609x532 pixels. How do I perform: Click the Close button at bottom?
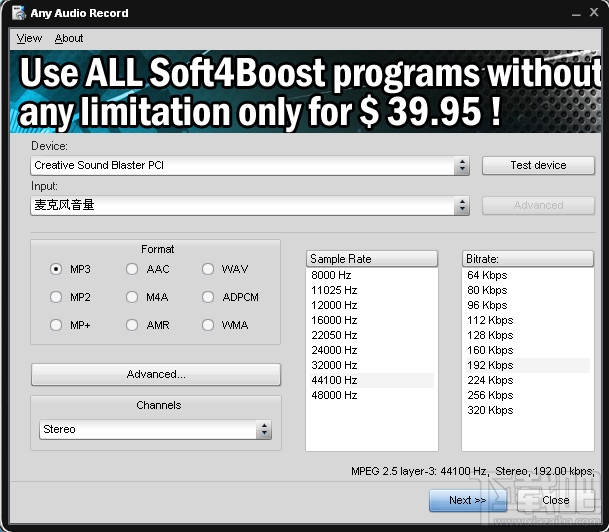pos(556,500)
